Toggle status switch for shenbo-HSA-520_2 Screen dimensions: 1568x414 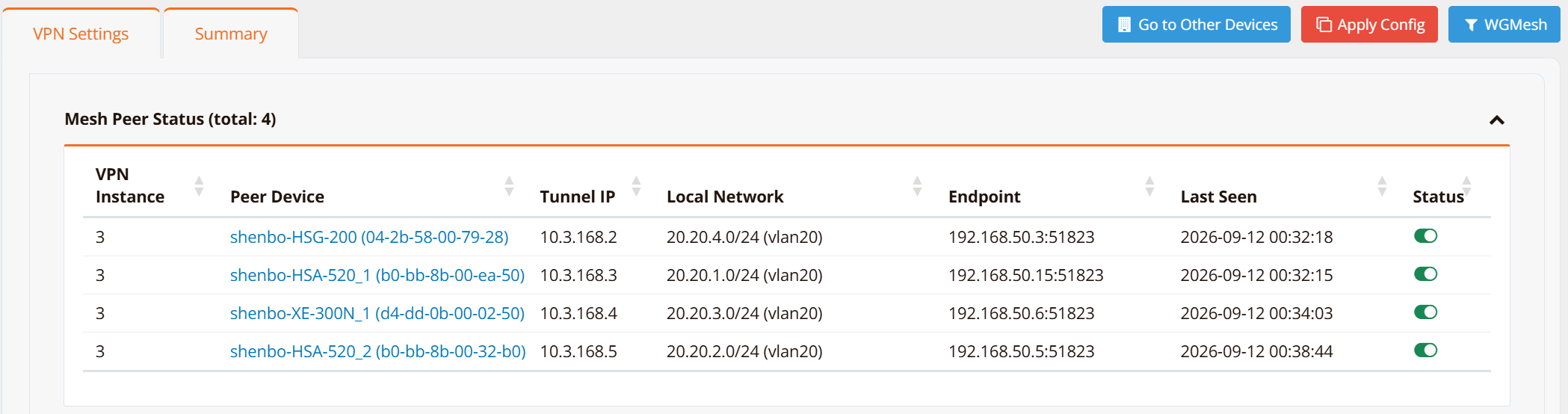1425,350
